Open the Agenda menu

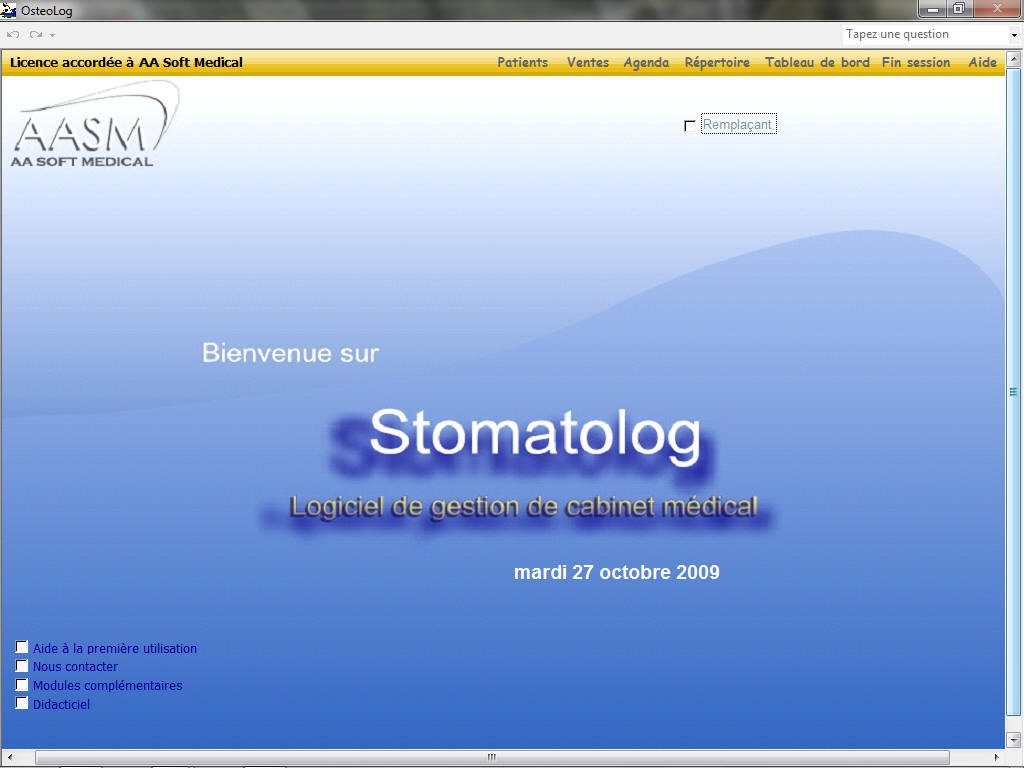click(646, 62)
